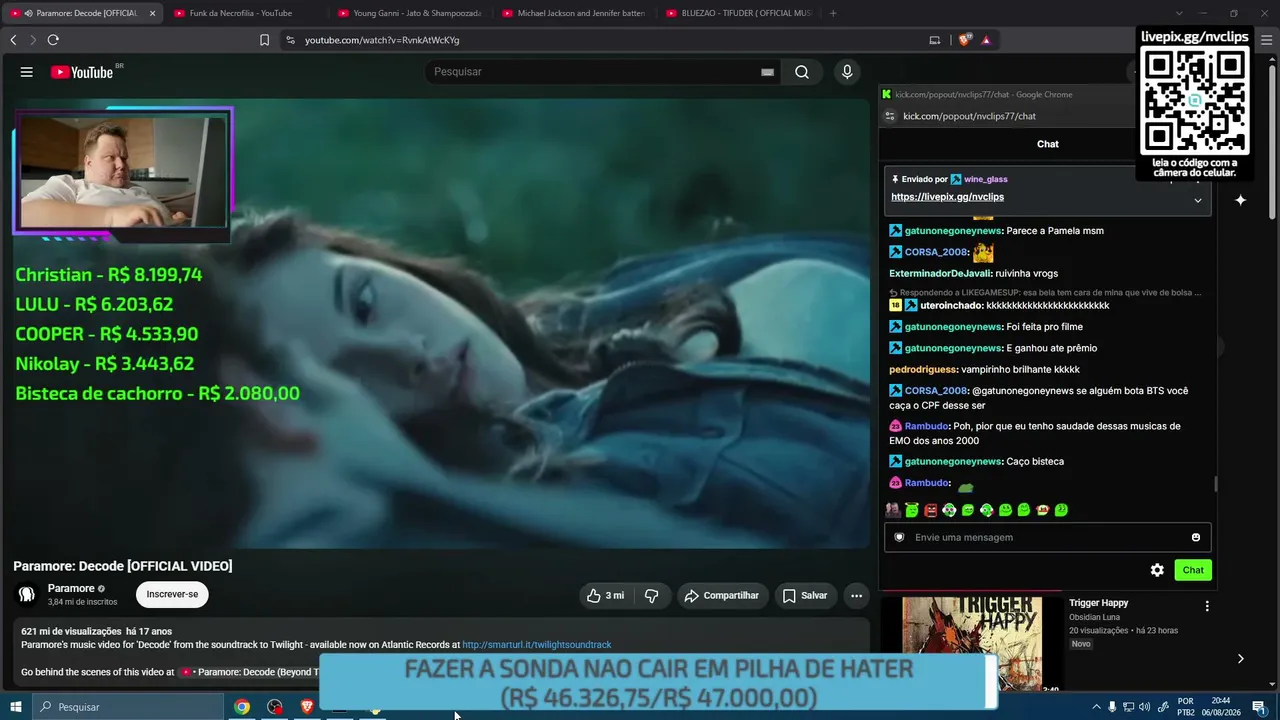Open options for the Trigger Happy video
The width and height of the screenshot is (1280, 720).
click(x=1207, y=606)
